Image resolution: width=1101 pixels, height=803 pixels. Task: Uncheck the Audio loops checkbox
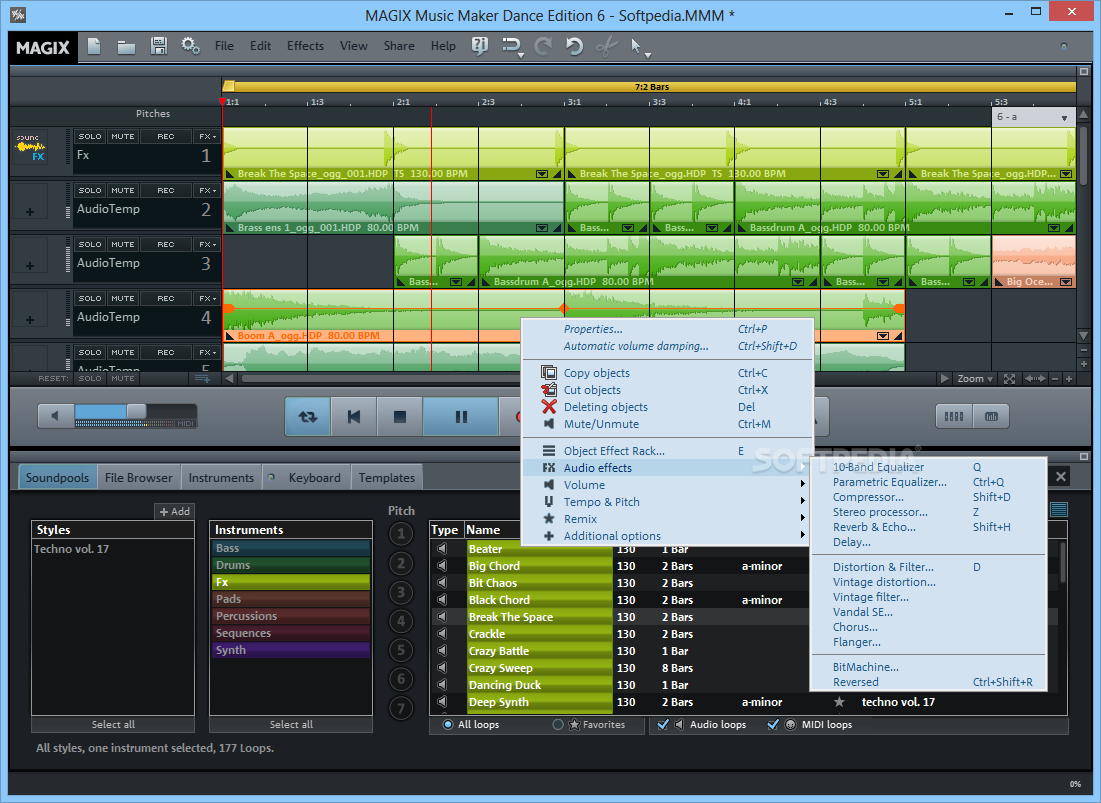pos(662,724)
